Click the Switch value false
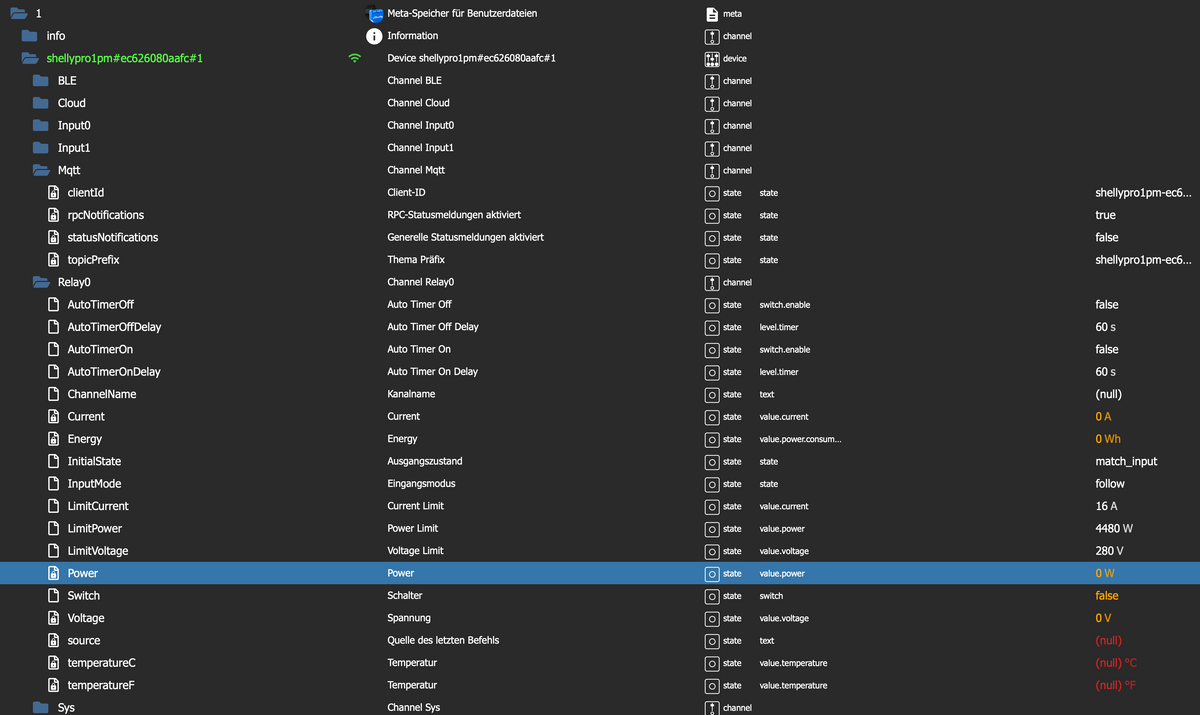Image resolution: width=1200 pixels, height=715 pixels. [1107, 596]
